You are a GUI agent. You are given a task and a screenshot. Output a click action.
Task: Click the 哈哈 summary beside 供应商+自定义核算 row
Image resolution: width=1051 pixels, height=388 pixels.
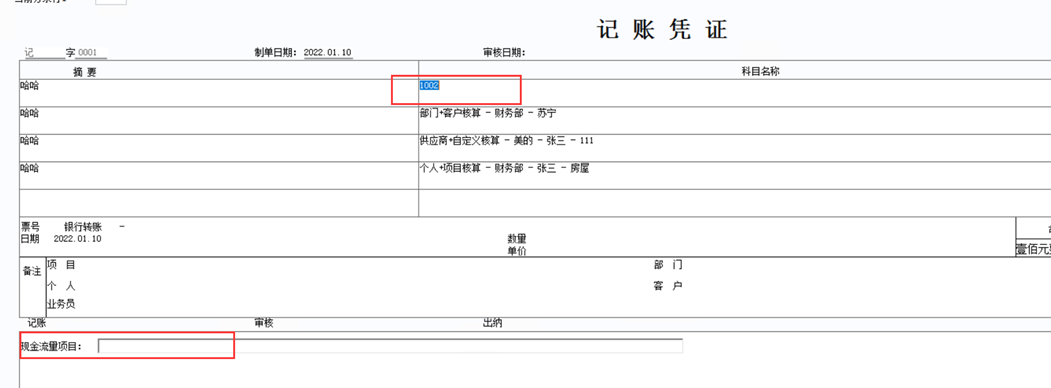[x=29, y=141]
